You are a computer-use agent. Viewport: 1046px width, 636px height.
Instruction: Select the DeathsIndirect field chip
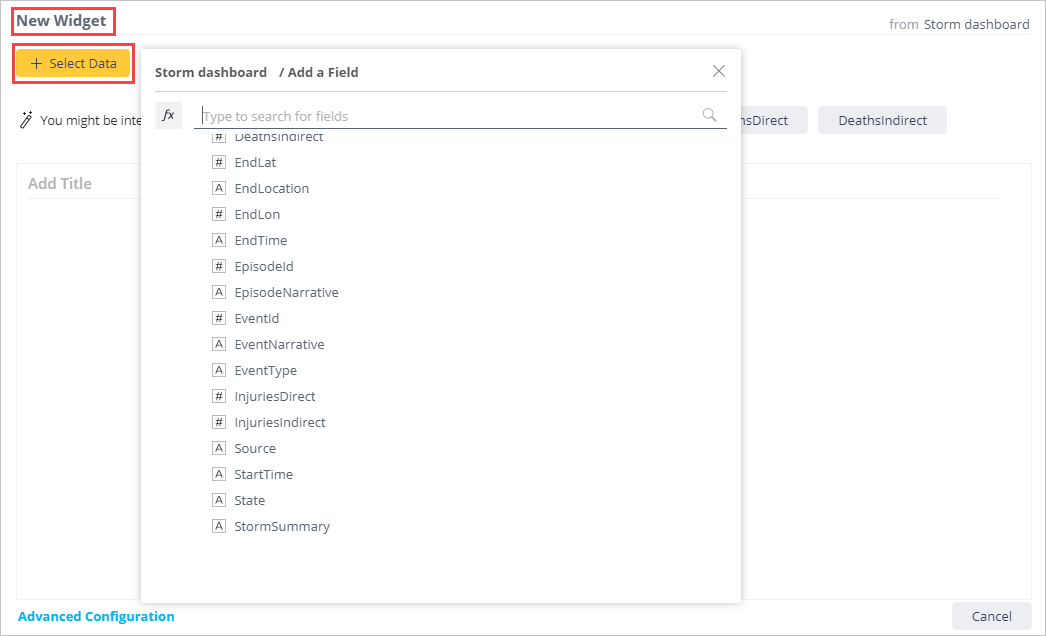click(x=882, y=119)
